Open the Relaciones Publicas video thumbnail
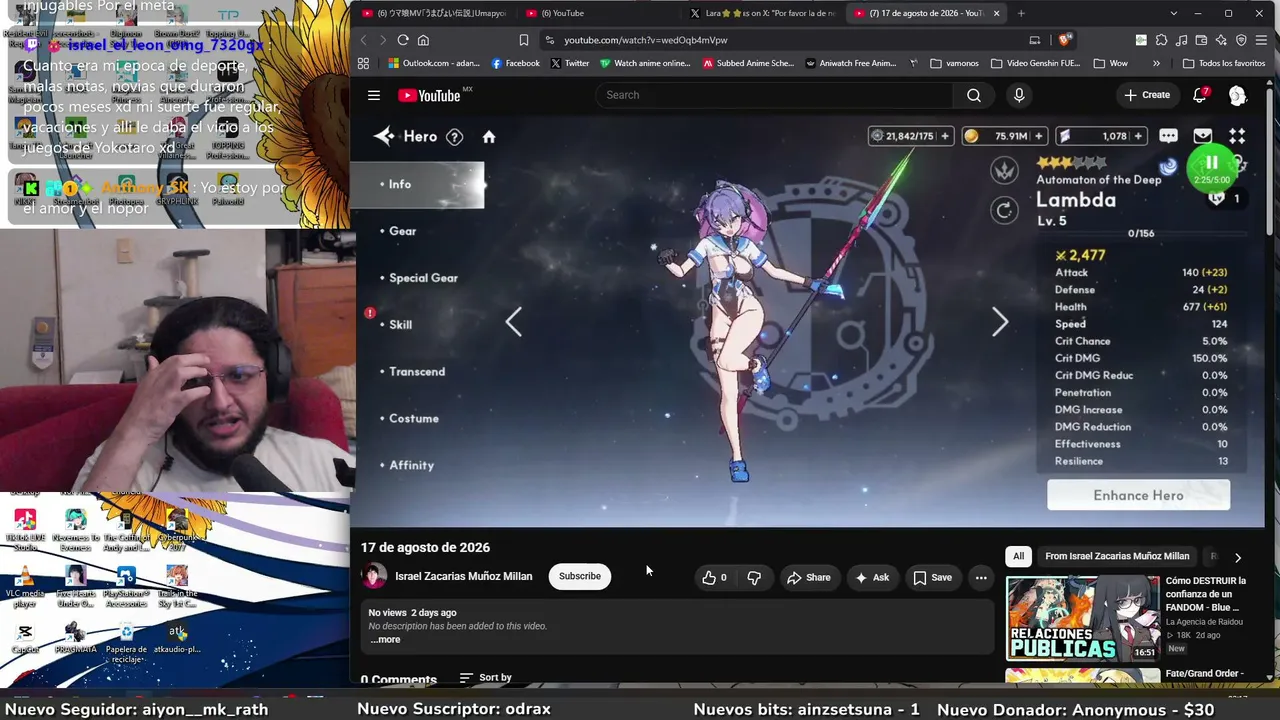This screenshot has width=1280, height=720. coord(1083,619)
